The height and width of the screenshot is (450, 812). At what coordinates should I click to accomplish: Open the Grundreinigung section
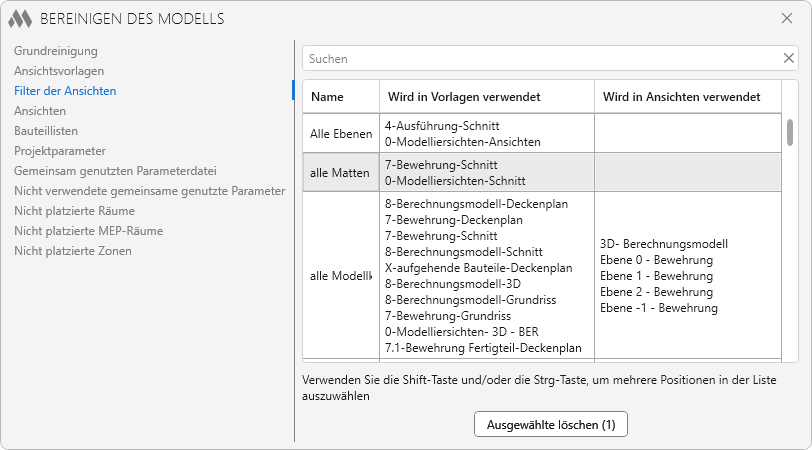(x=55, y=51)
